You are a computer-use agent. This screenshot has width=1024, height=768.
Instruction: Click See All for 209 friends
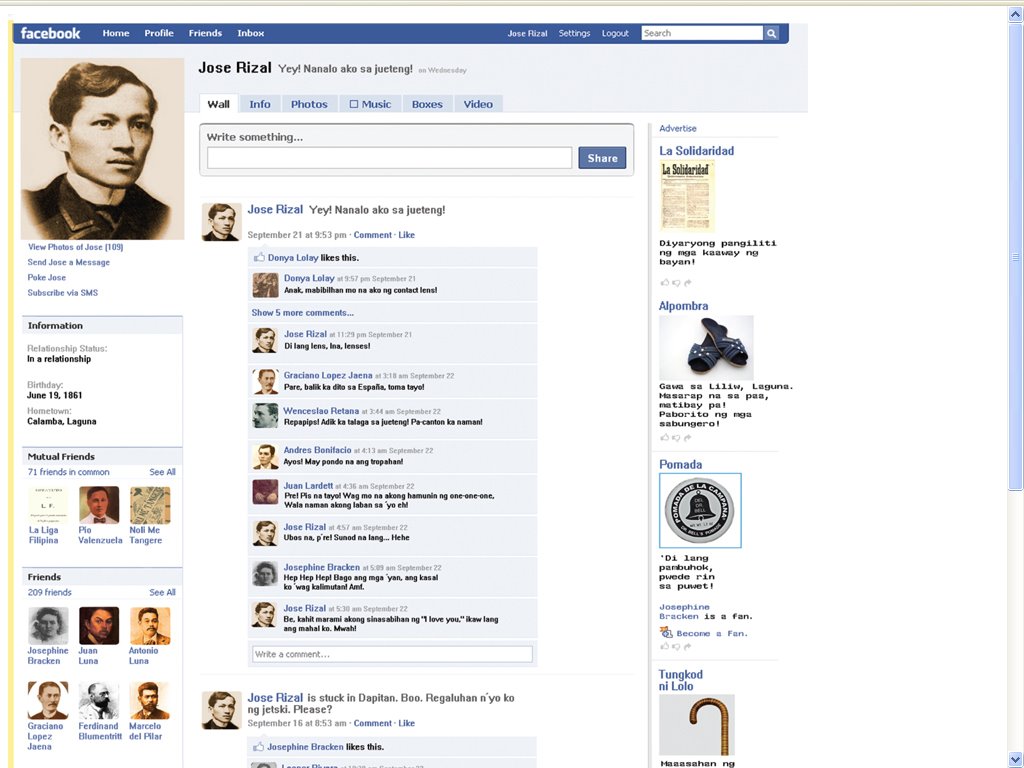pos(162,592)
